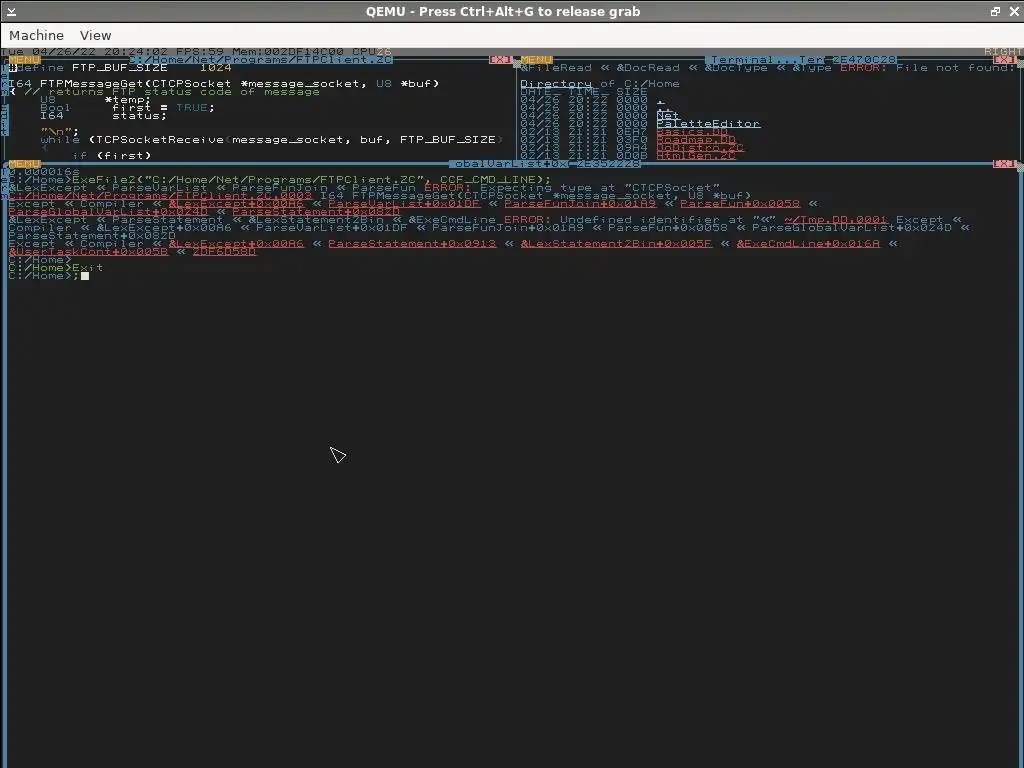Follow the &ExeCmdLine+0x016A link
Image resolution: width=1024 pixels, height=768 pixels.
click(808, 244)
